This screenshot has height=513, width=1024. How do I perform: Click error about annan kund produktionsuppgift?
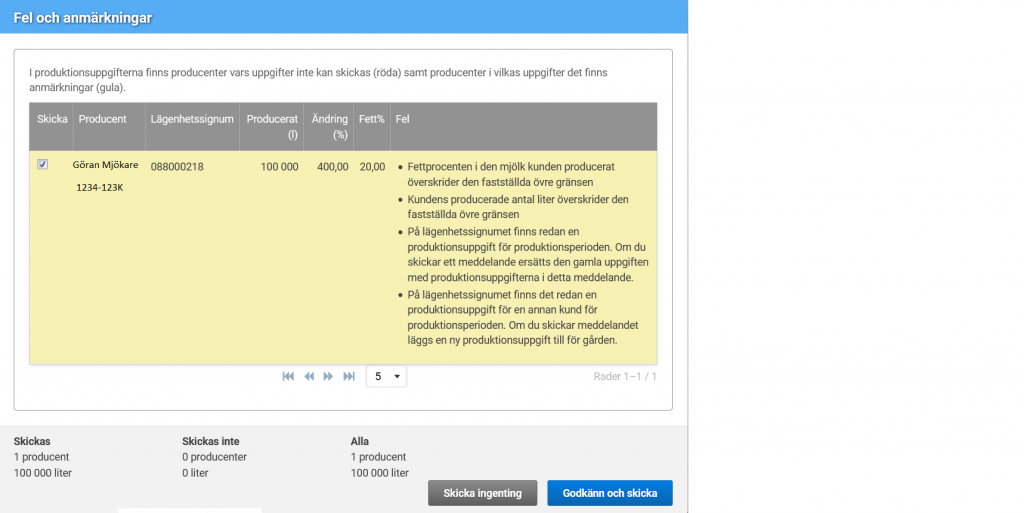pos(522,318)
